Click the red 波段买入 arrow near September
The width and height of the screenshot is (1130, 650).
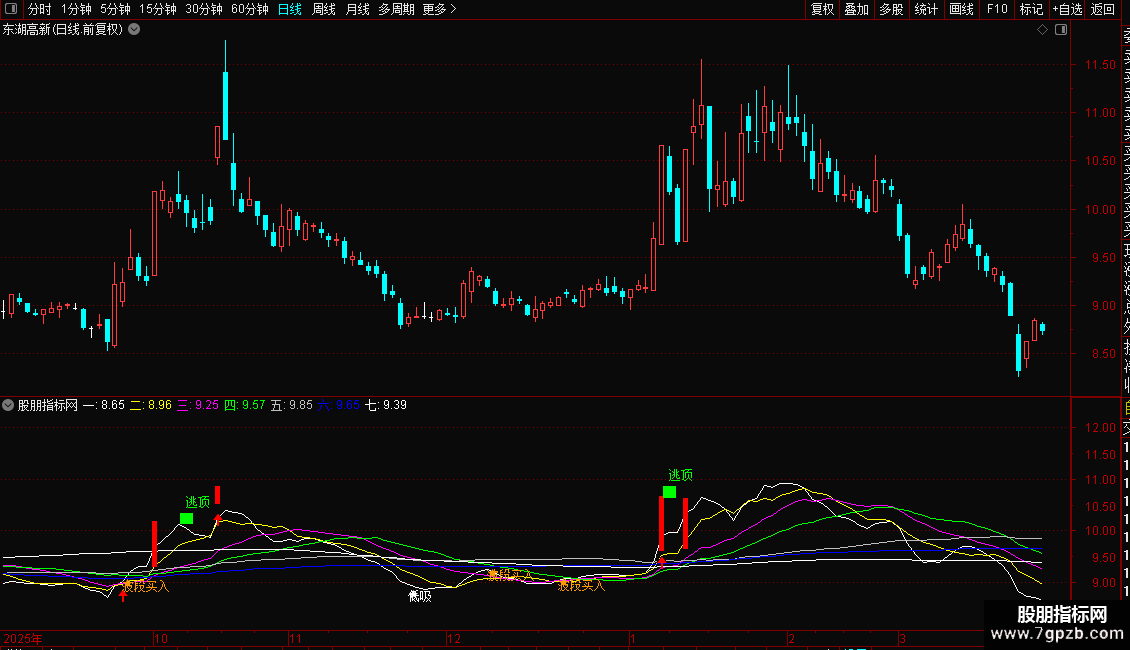123,595
